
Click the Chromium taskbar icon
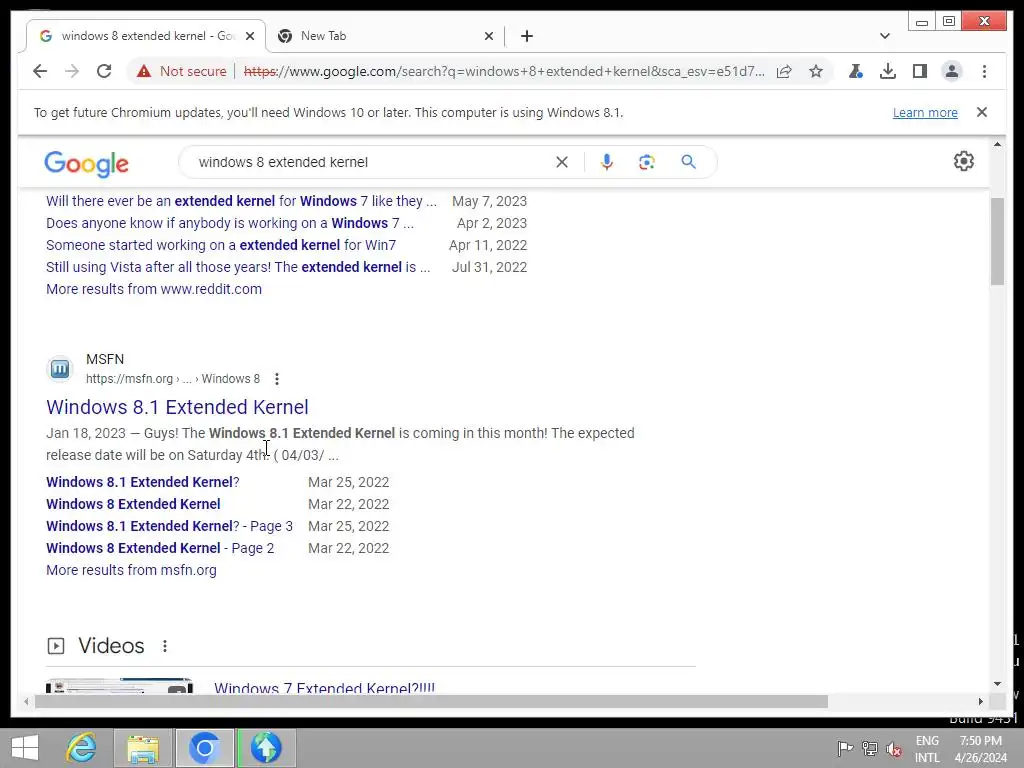pyautogui.click(x=204, y=748)
